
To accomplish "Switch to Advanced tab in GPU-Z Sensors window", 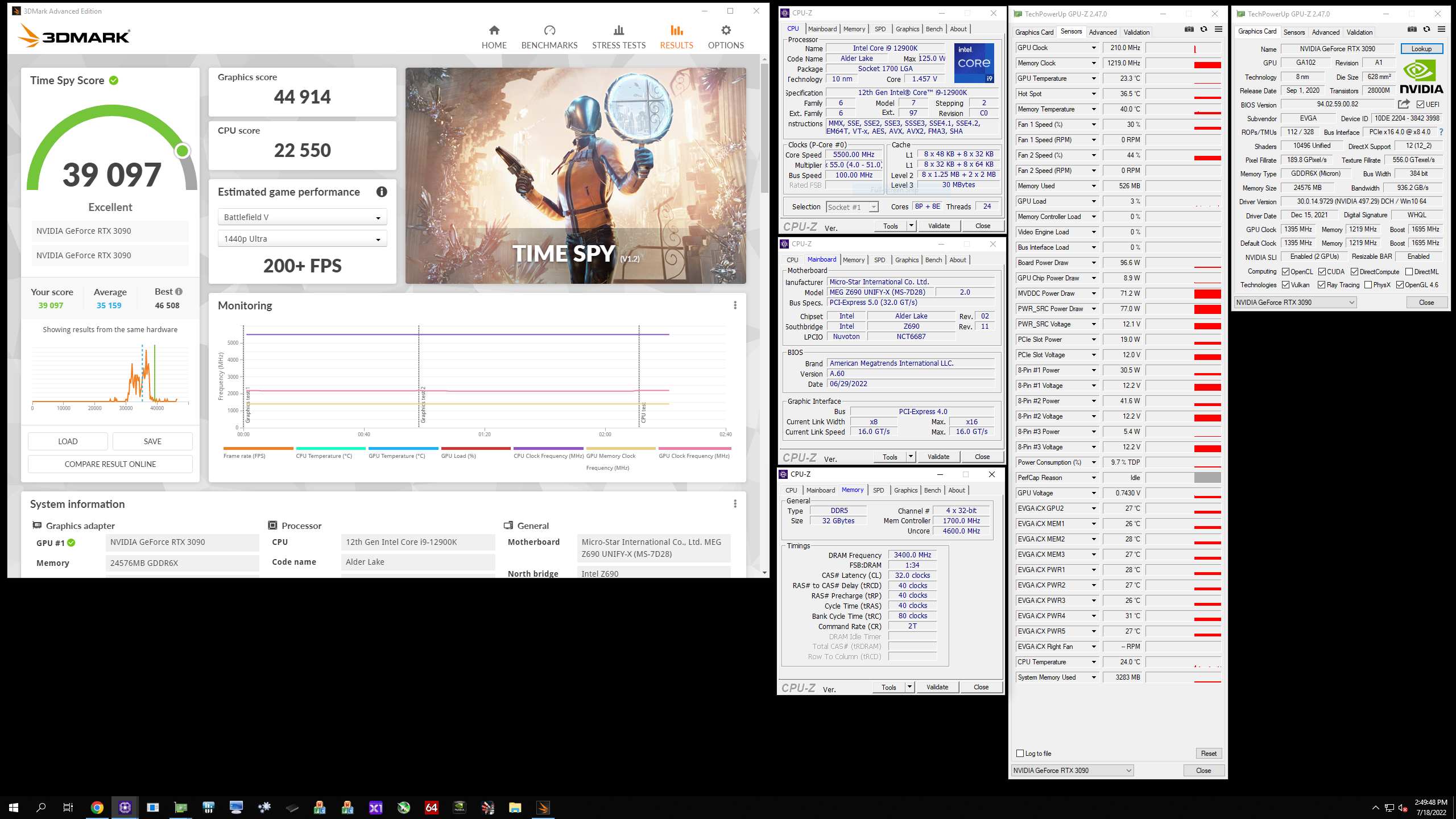I will click(1102, 32).
